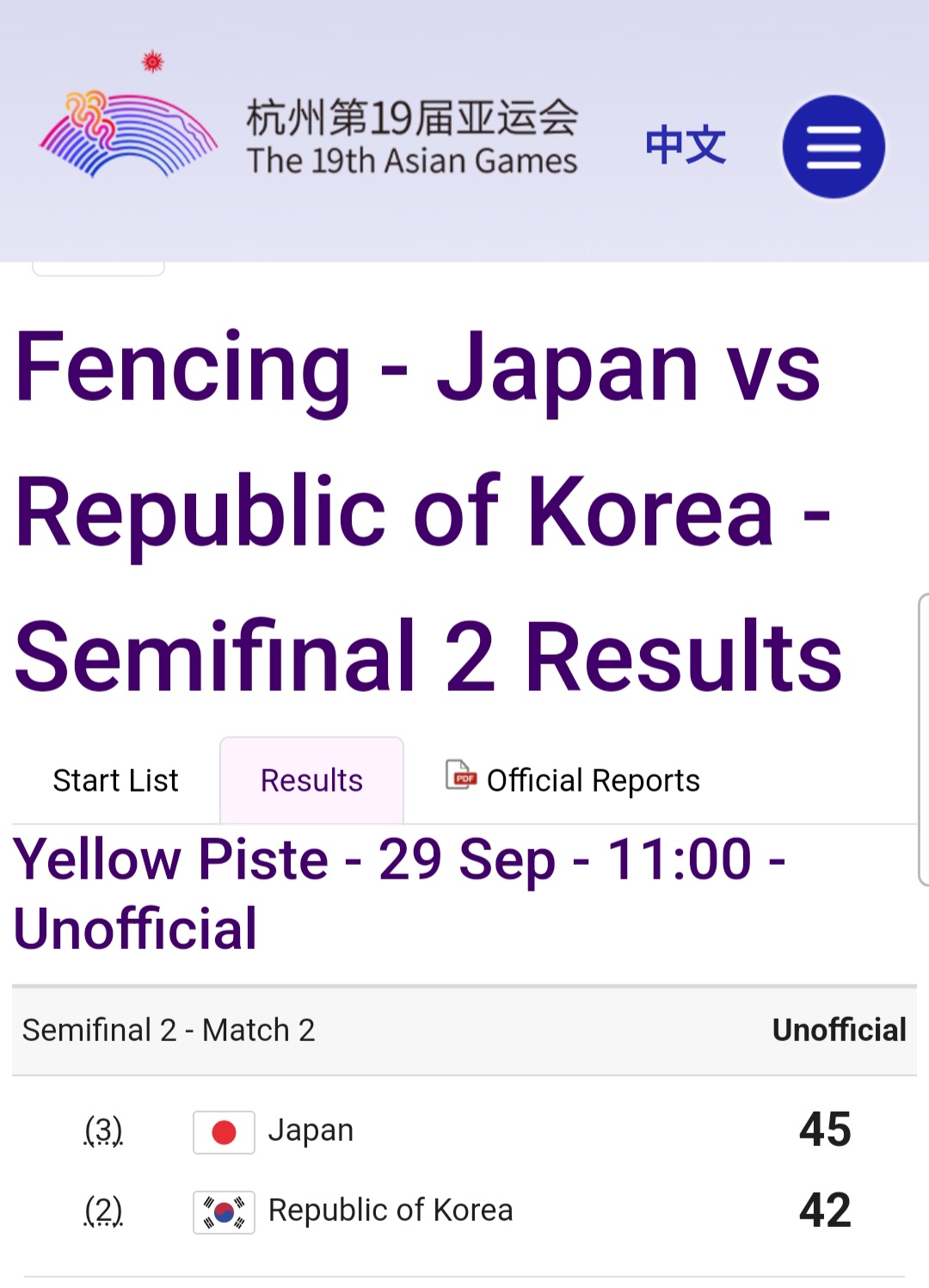Image resolution: width=929 pixels, height=1288 pixels.
Task: Click the Asian Games rainbow fan logo
Action: coord(129,135)
